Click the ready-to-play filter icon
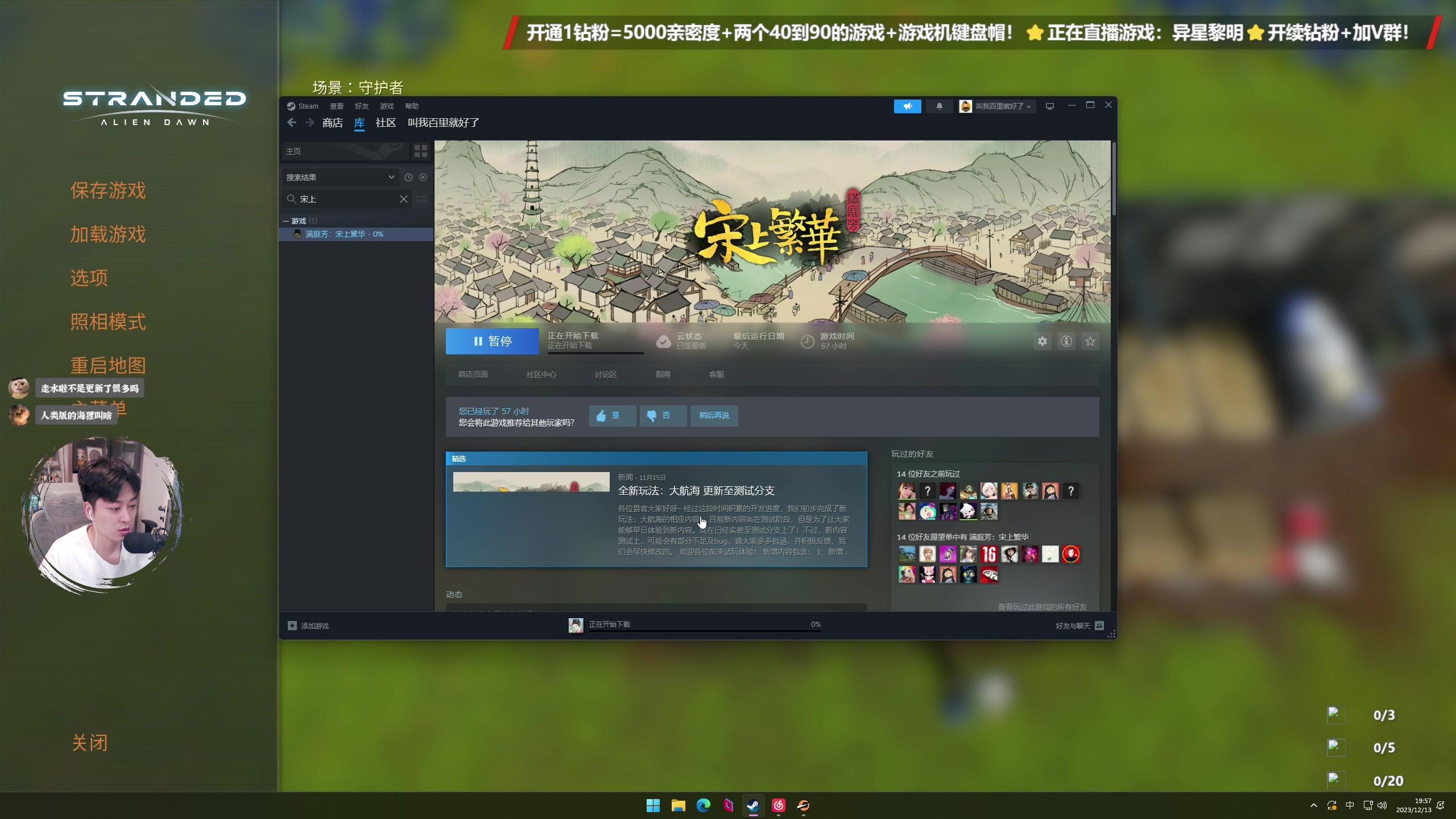 point(423,177)
